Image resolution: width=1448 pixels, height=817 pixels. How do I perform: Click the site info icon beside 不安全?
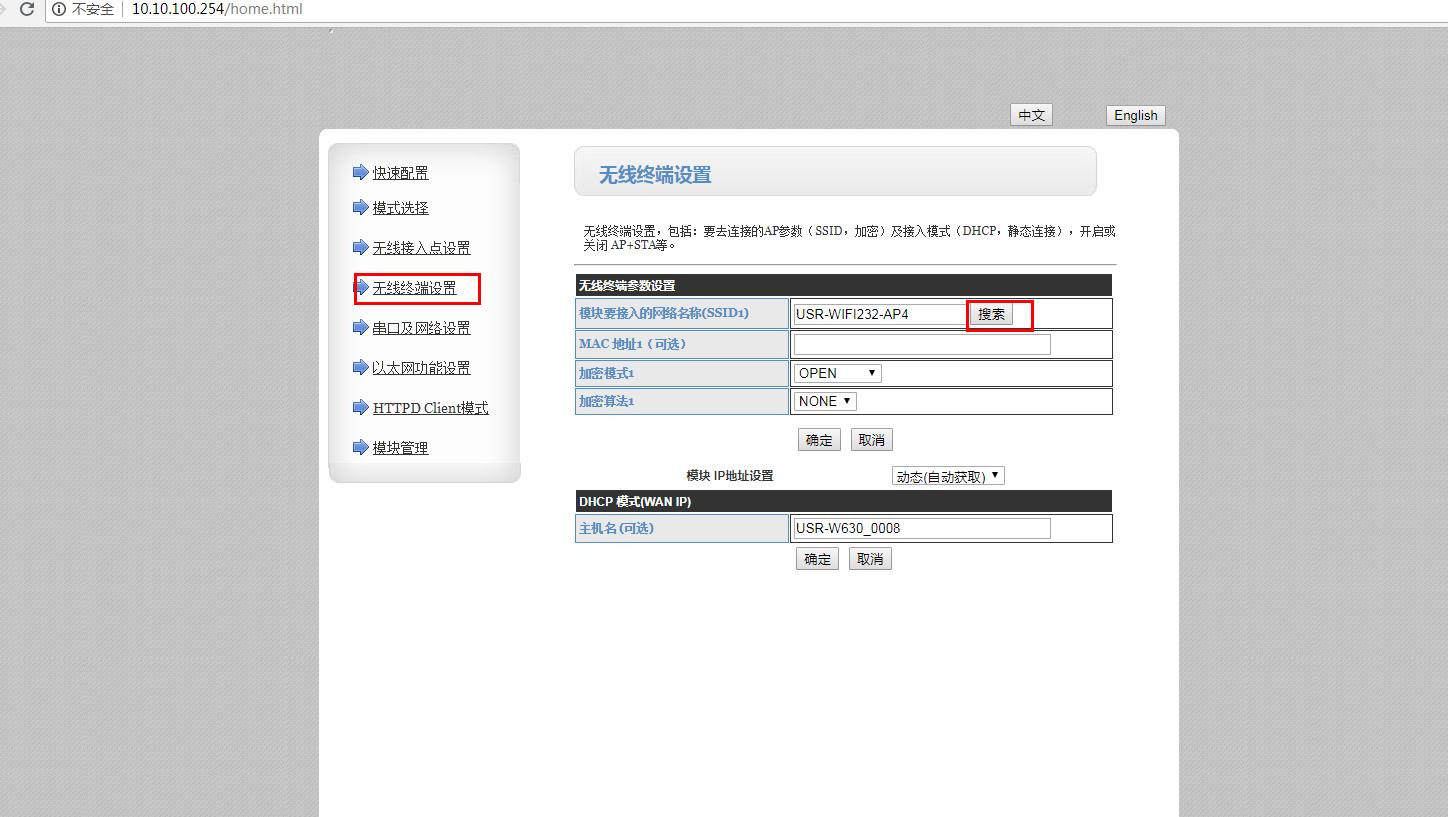pyautogui.click(x=59, y=9)
